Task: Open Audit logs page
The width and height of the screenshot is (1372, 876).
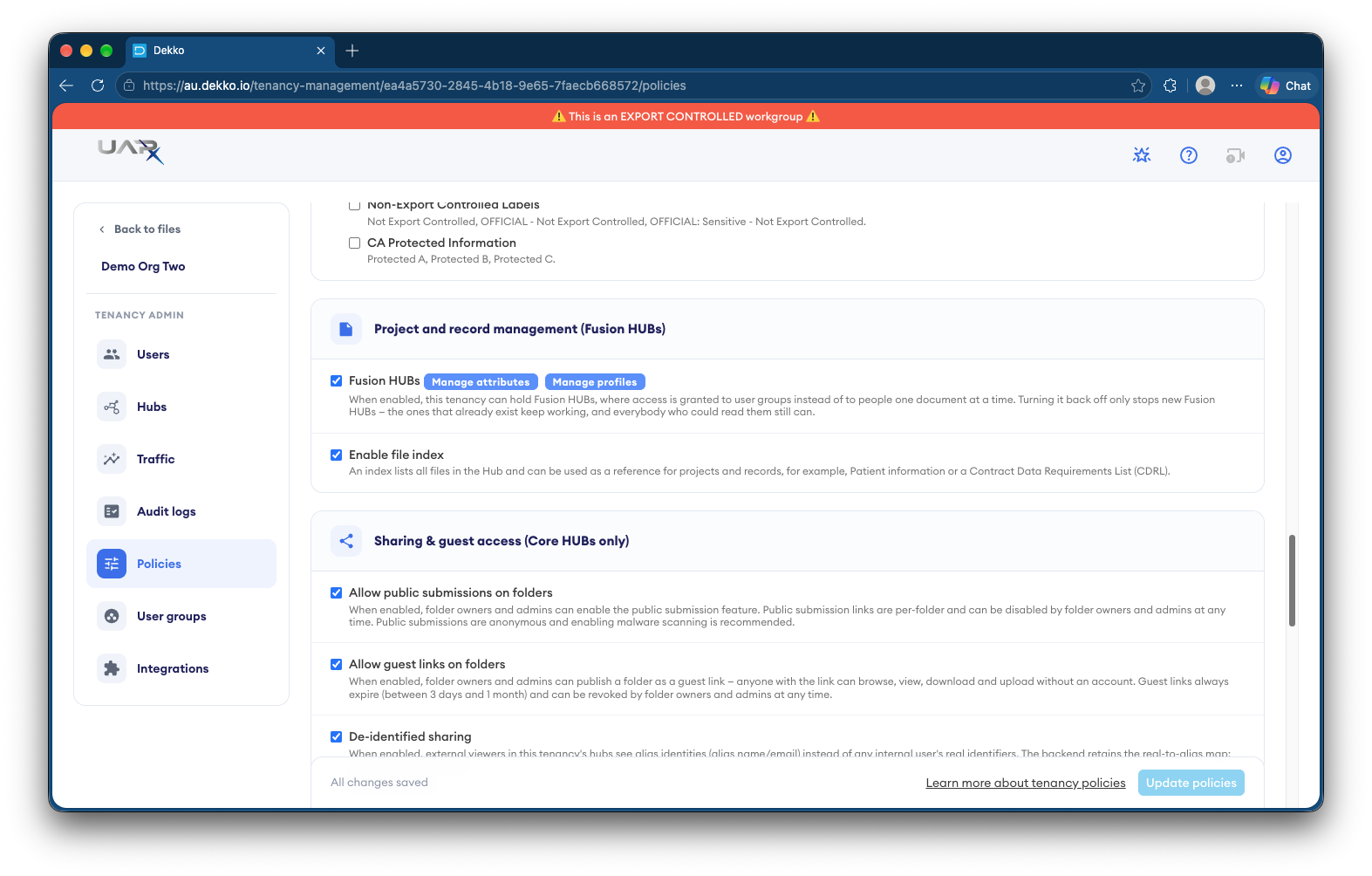Action: (181, 511)
